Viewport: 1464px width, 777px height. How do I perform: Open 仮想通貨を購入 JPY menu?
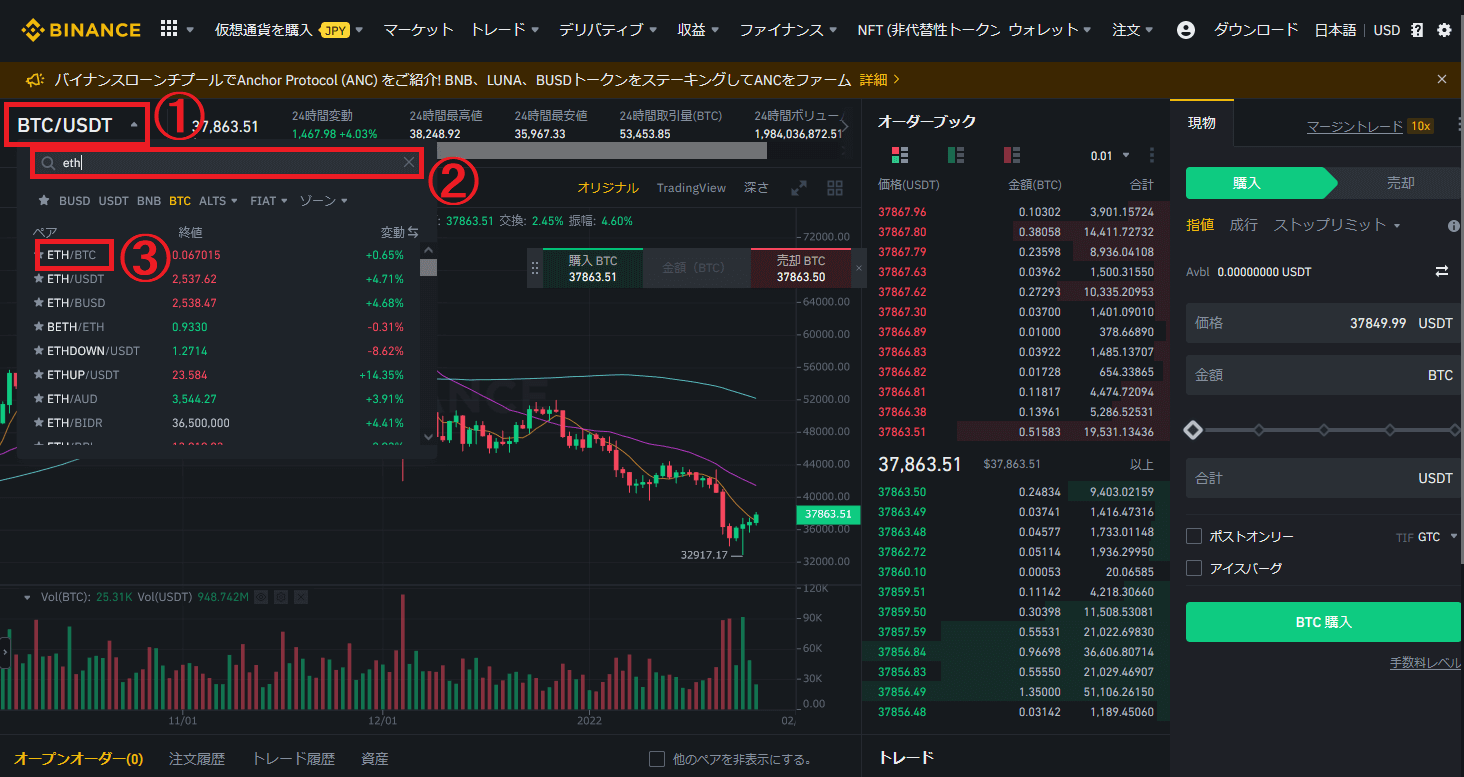289,30
